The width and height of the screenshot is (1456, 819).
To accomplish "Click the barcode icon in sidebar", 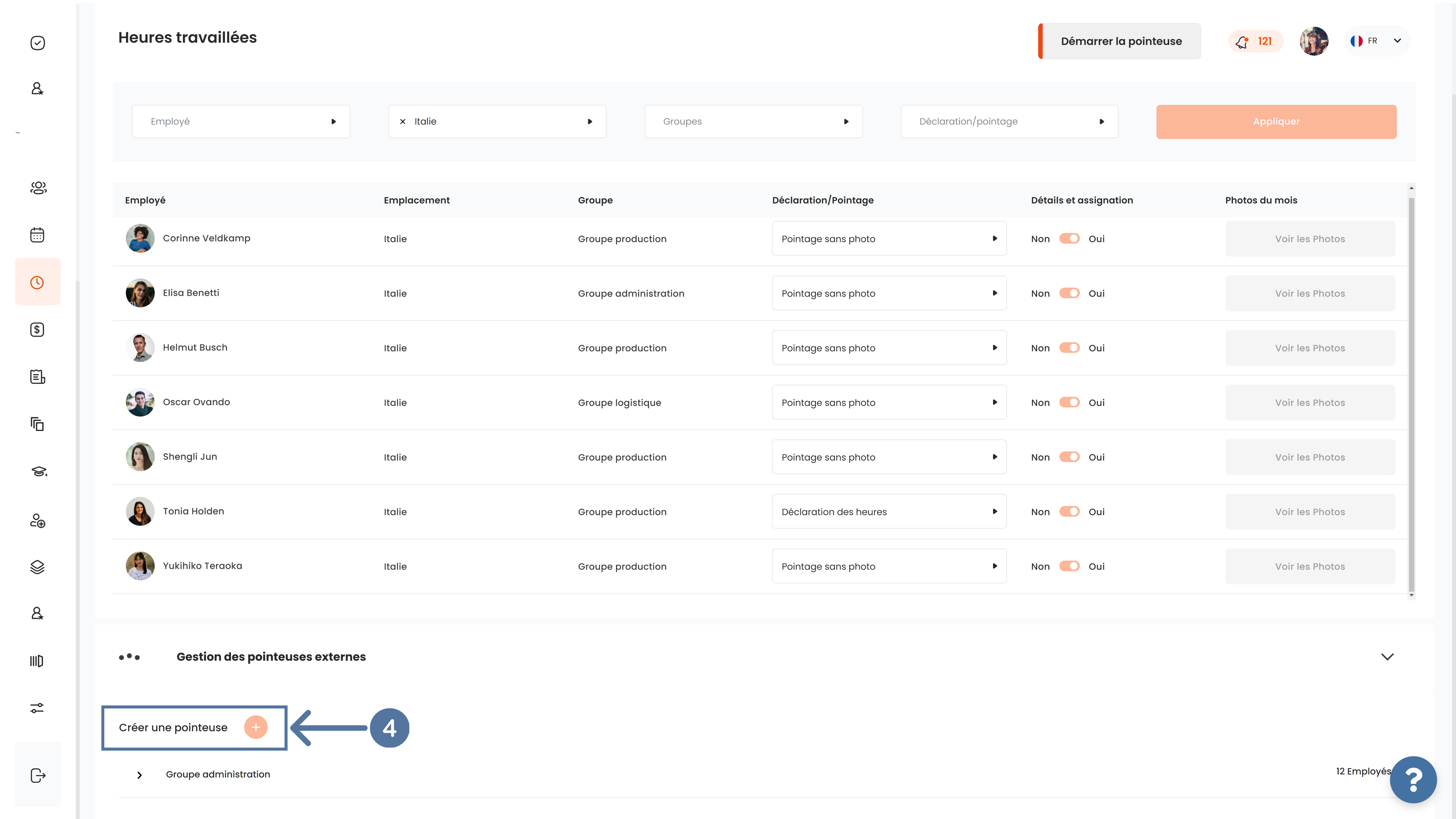I will coord(37,661).
